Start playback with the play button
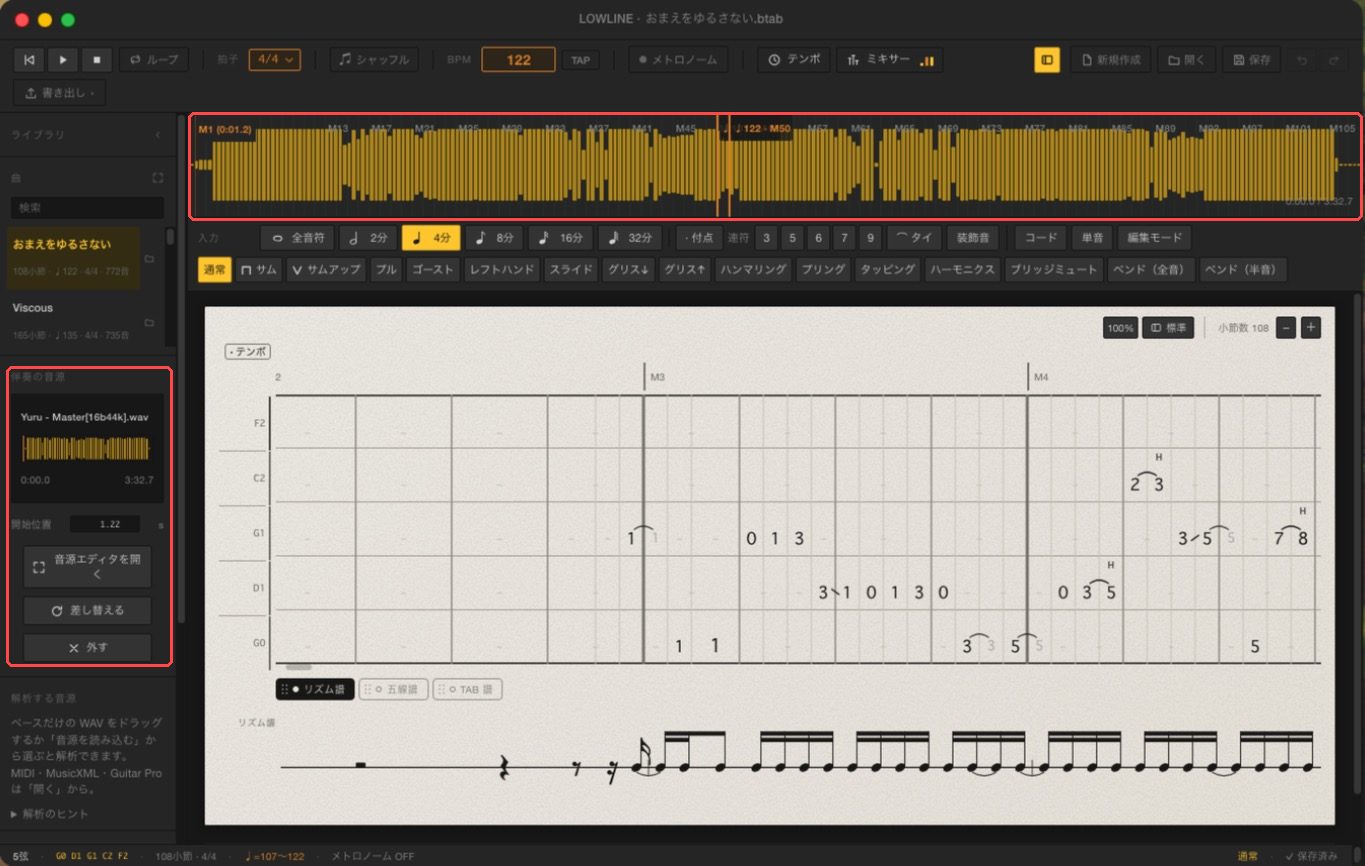 click(63, 60)
